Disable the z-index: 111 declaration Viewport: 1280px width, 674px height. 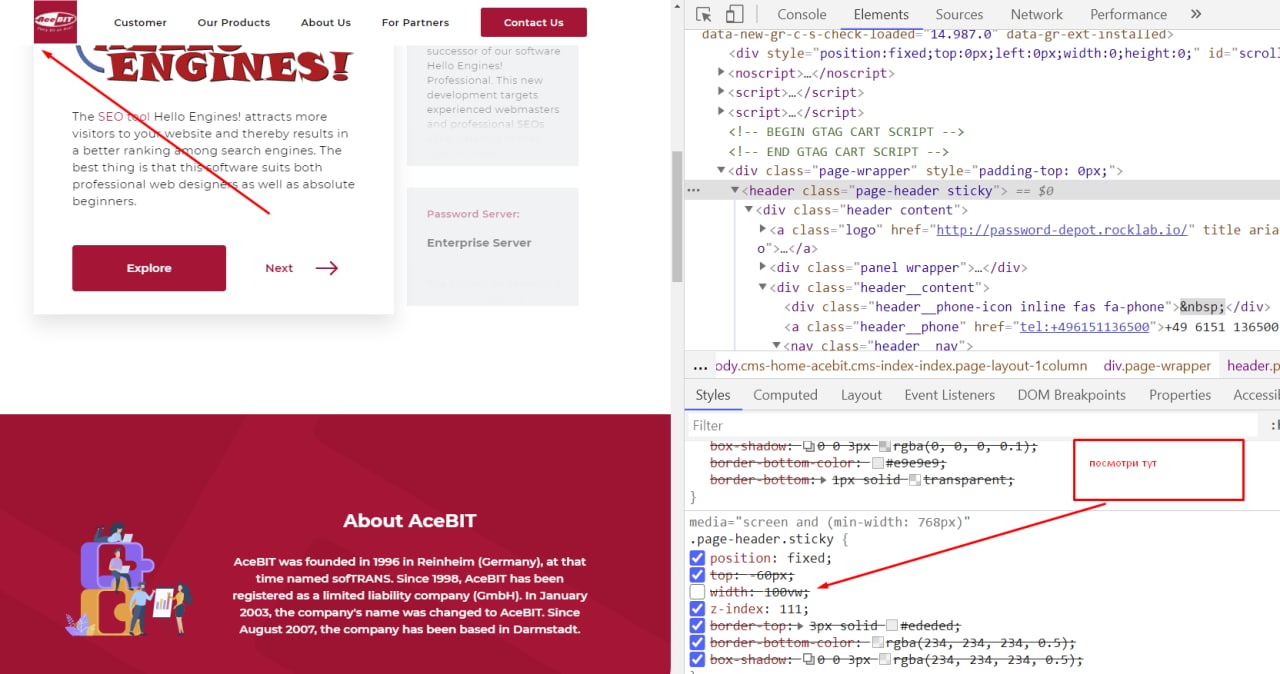(x=697, y=609)
